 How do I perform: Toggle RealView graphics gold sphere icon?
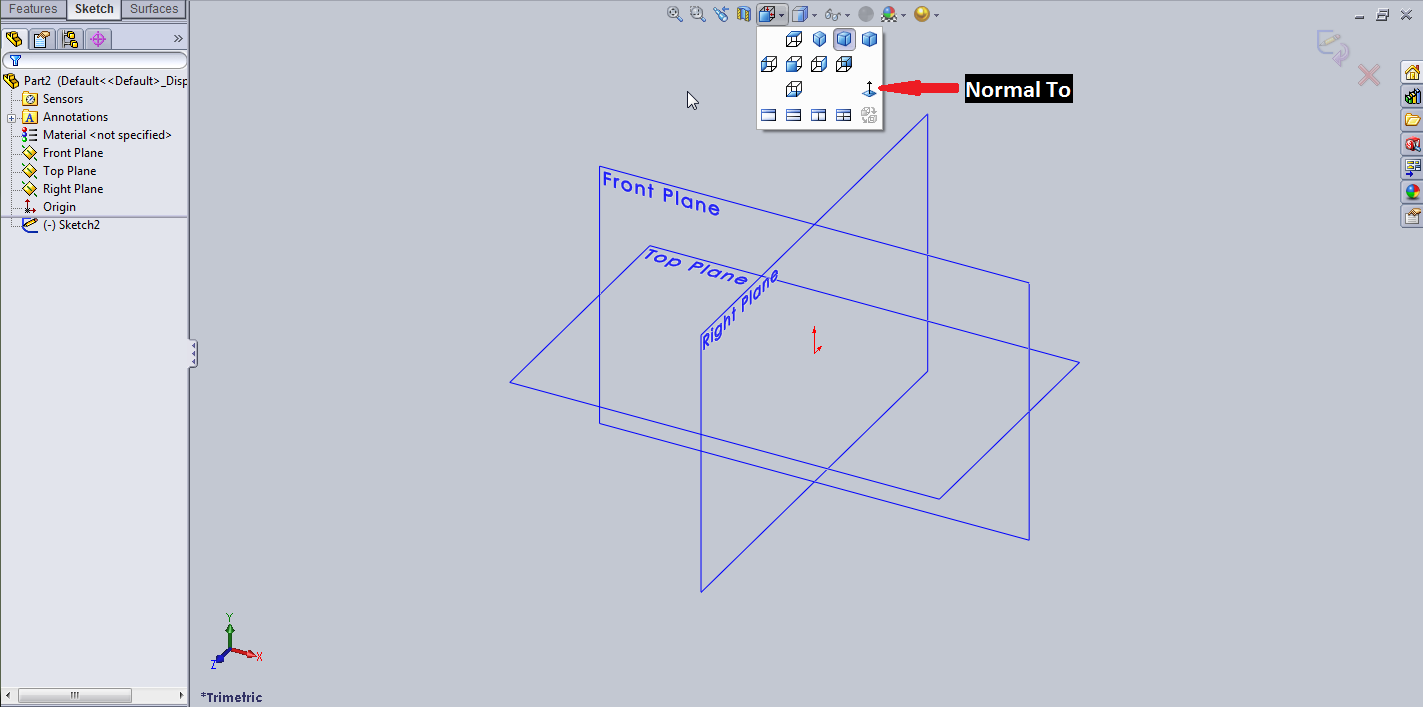coord(889,14)
